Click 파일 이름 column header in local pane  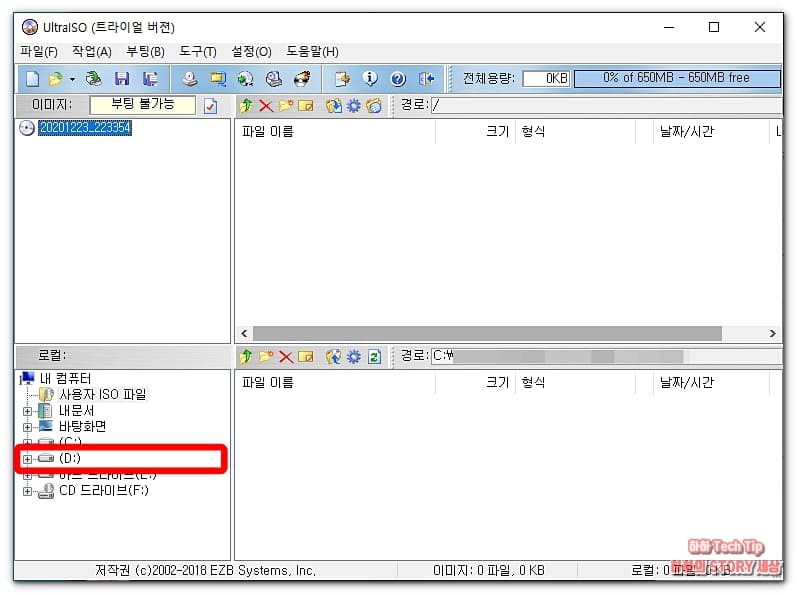coord(335,383)
